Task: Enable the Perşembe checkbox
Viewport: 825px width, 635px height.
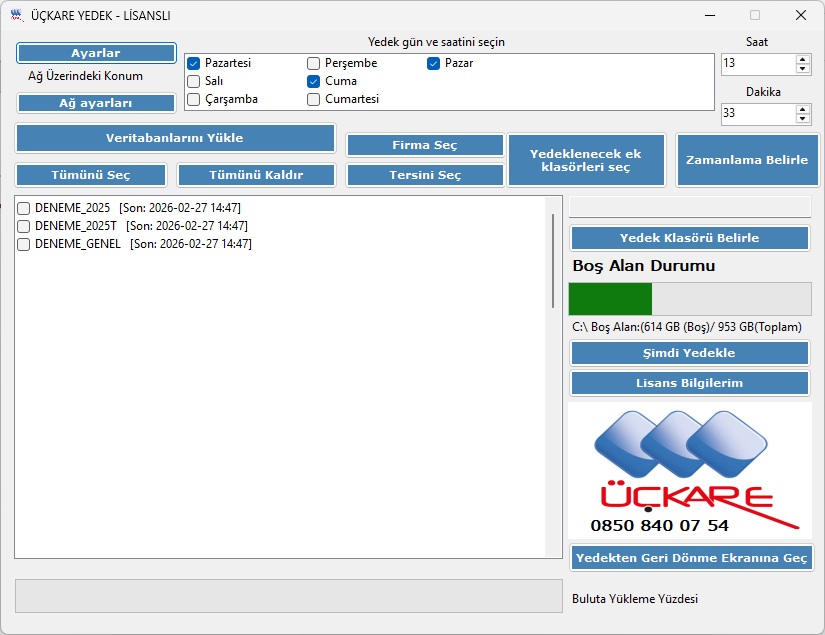Action: (314, 63)
